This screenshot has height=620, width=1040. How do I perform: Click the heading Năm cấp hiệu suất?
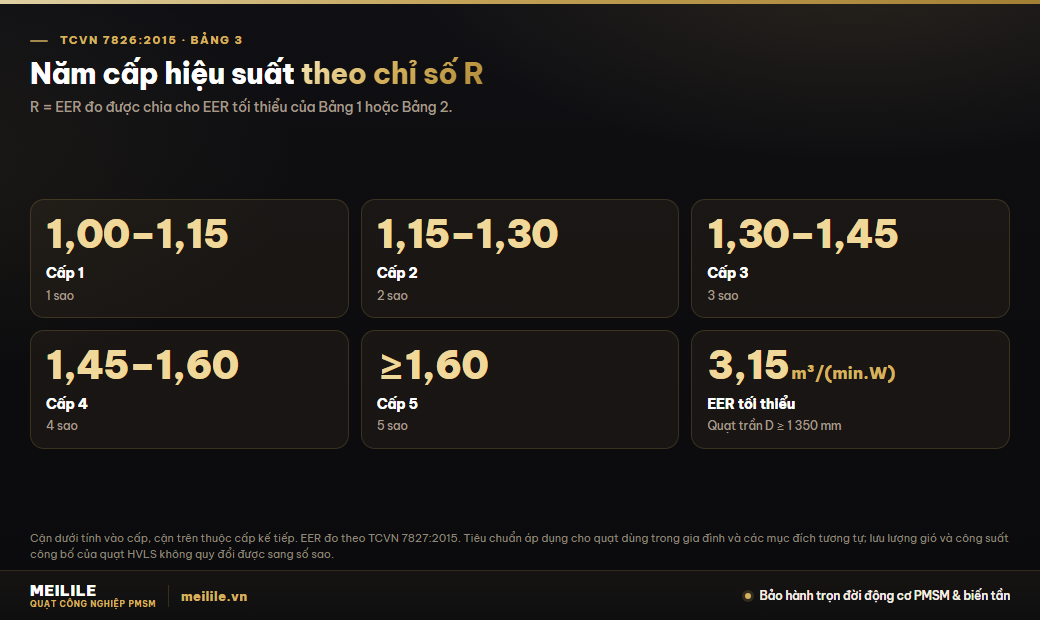point(162,74)
